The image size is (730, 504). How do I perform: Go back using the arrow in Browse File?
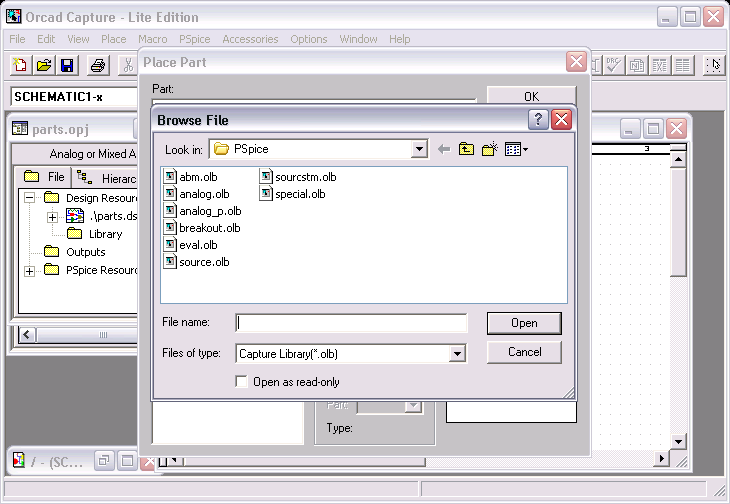pos(444,149)
